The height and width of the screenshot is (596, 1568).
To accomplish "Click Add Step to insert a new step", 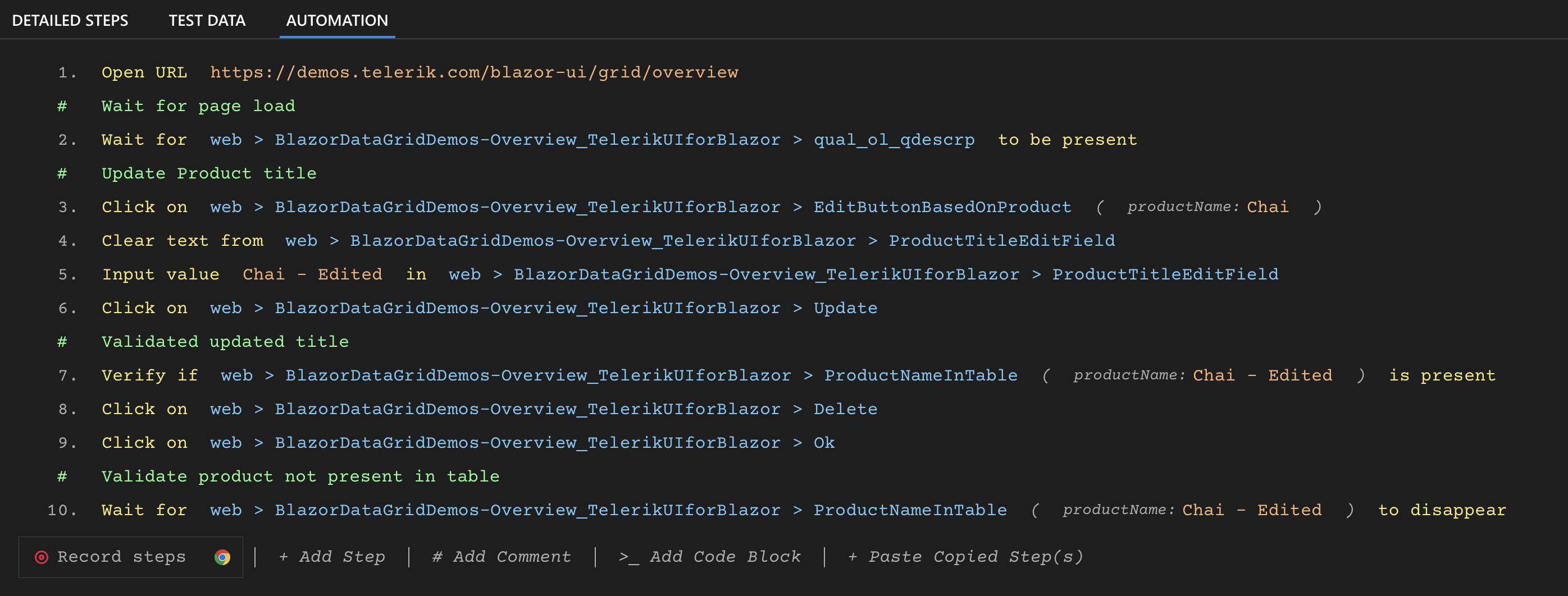I will (342, 557).
